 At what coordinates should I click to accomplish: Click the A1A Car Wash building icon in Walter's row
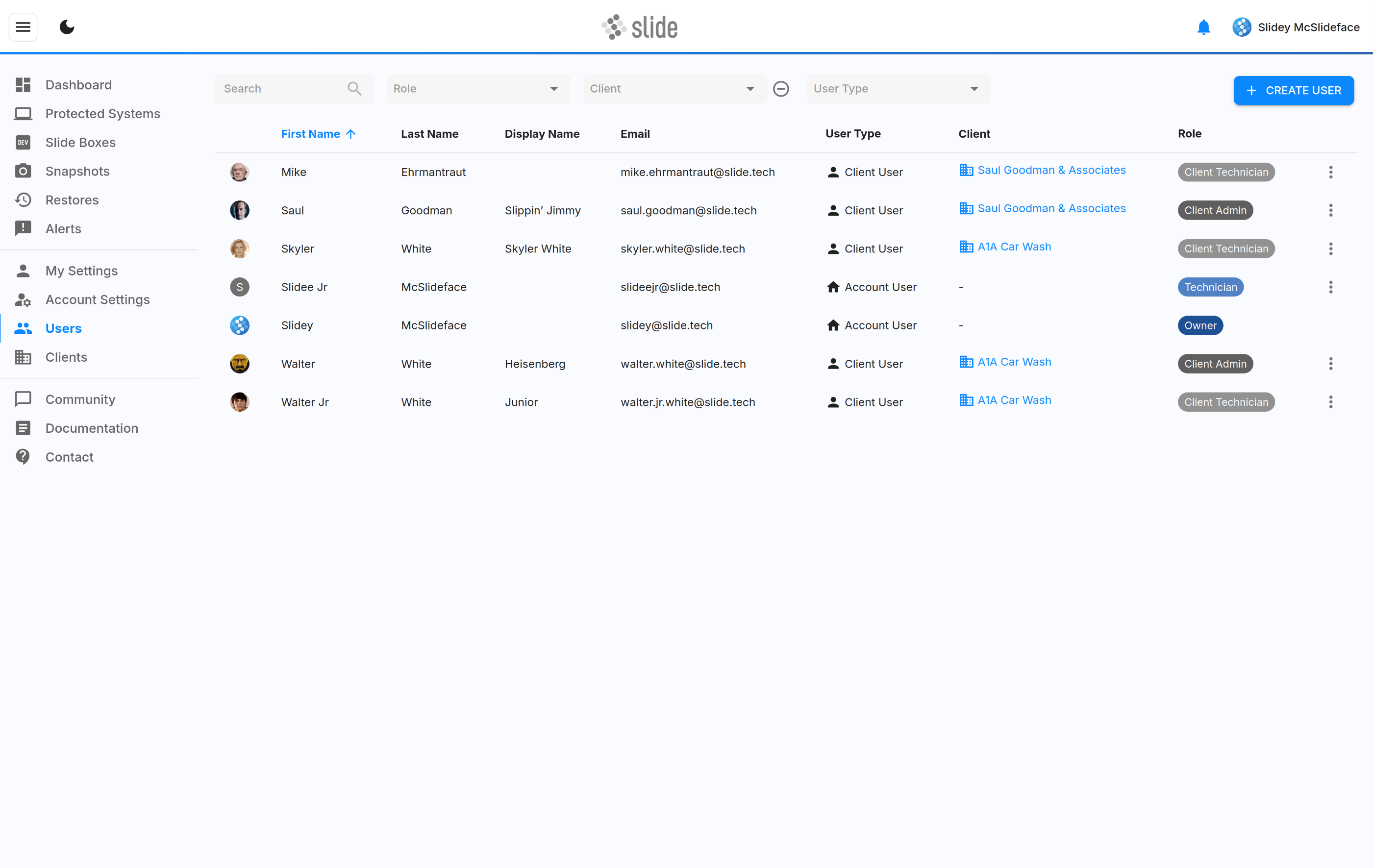(966, 362)
